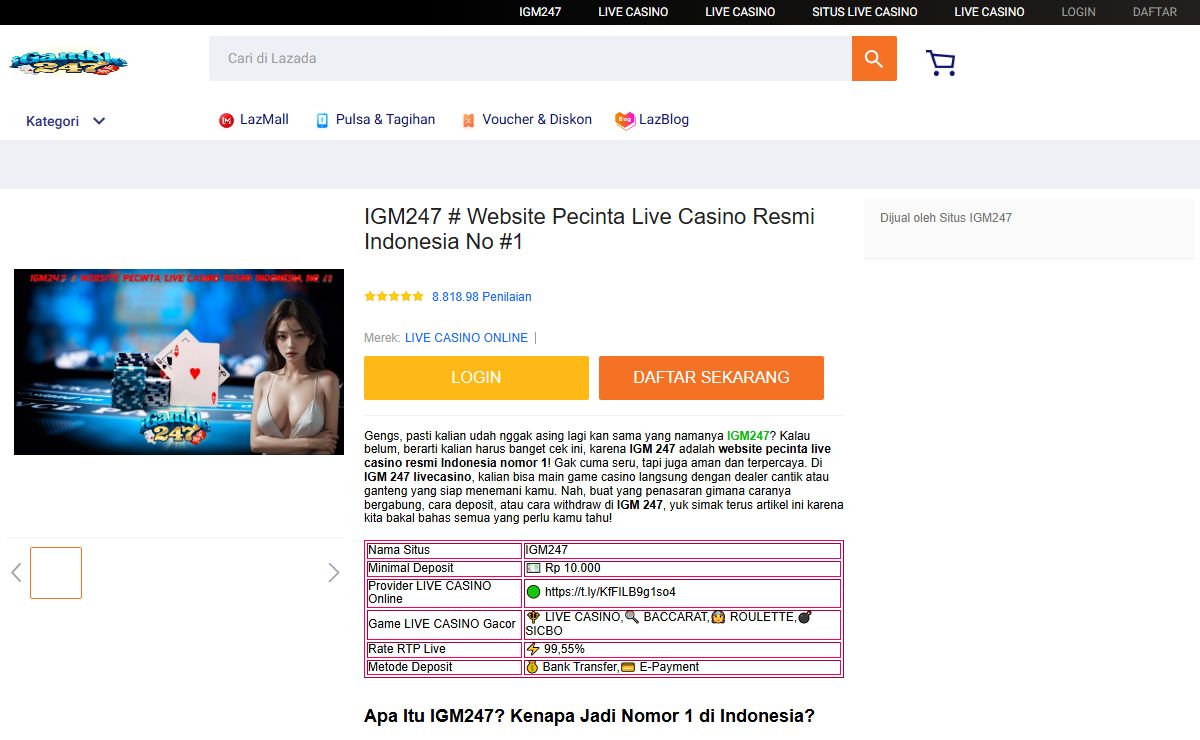Focus the Cari di Lazada search field

[530, 59]
